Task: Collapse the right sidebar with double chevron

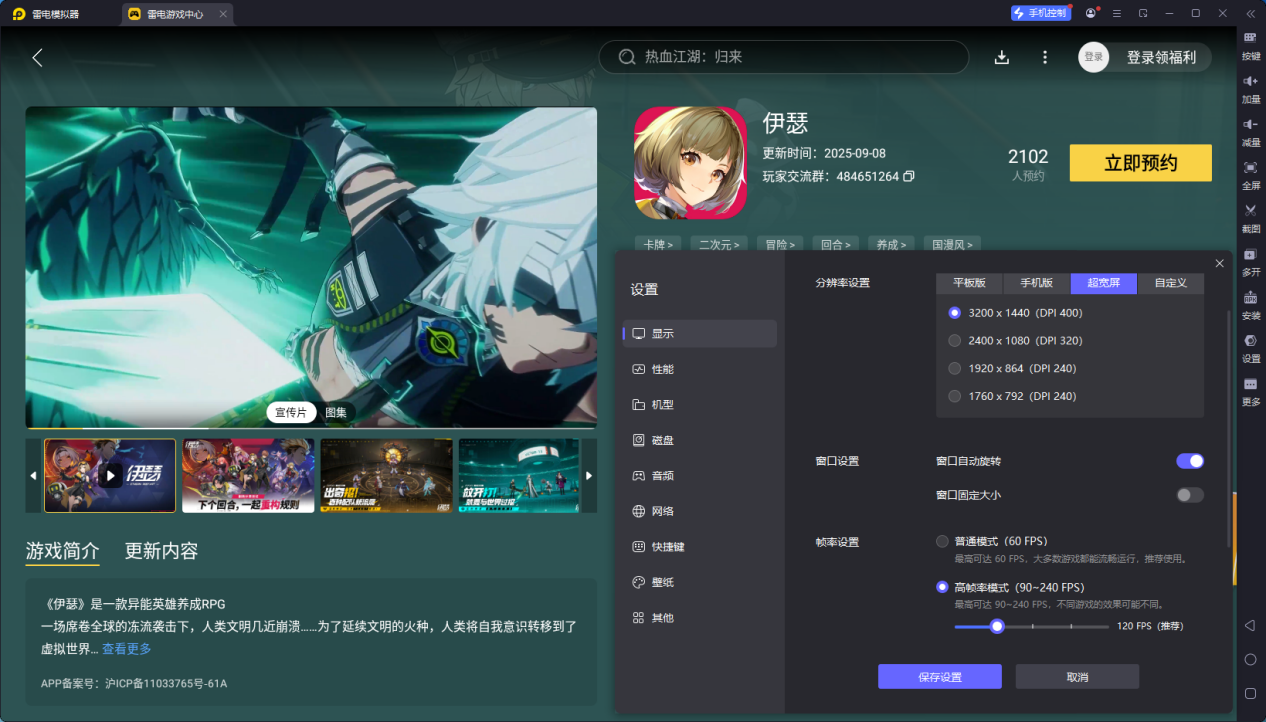Action: (x=1250, y=13)
